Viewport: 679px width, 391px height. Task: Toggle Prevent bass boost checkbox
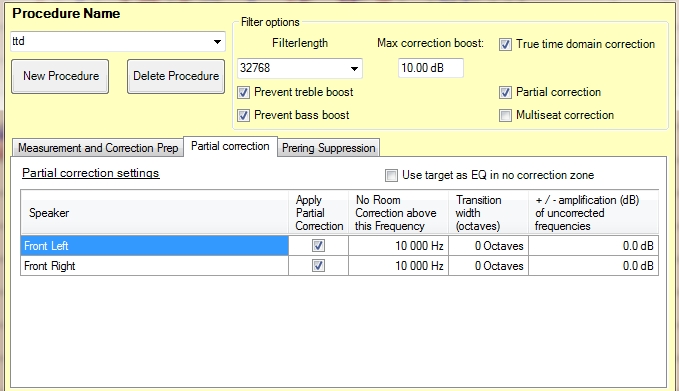click(243, 115)
